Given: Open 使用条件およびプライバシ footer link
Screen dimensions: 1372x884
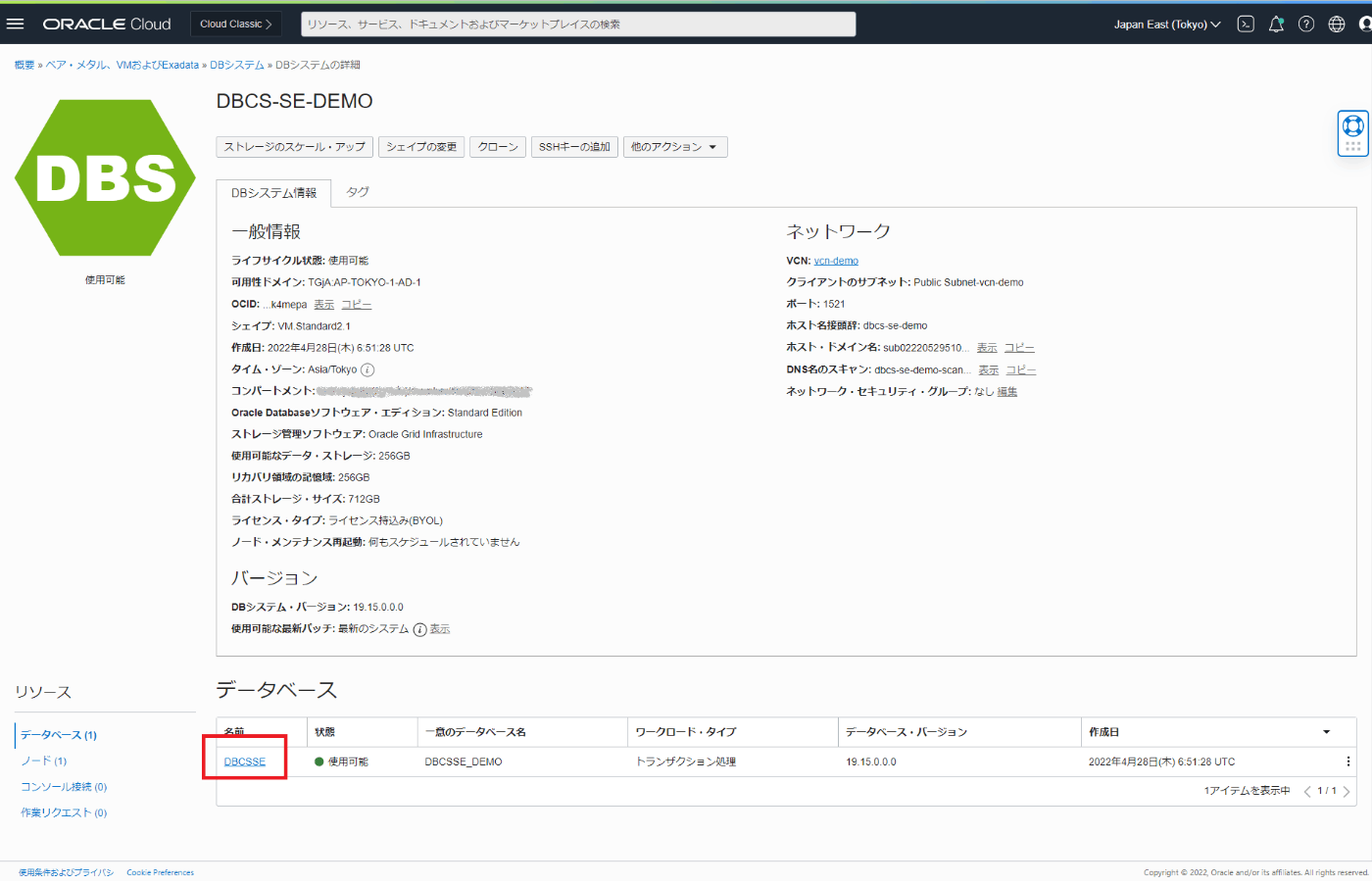Looking at the screenshot, I should [x=67, y=872].
